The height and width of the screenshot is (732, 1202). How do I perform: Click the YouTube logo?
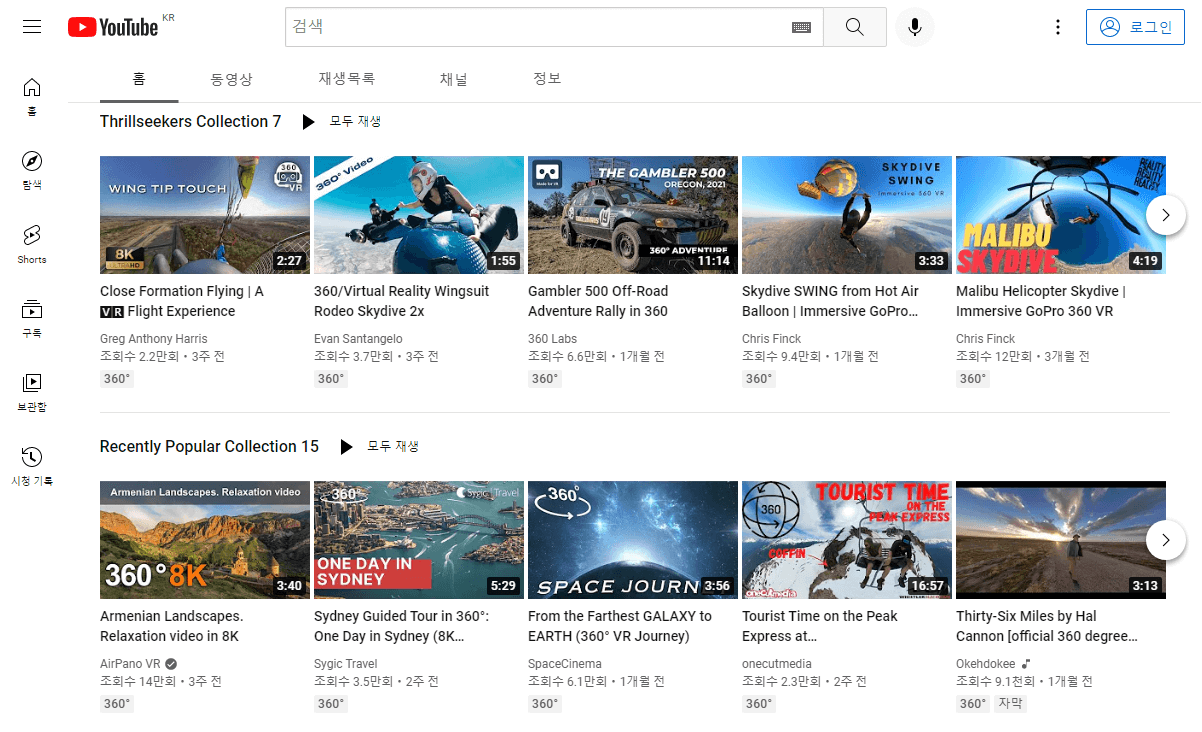[113, 27]
